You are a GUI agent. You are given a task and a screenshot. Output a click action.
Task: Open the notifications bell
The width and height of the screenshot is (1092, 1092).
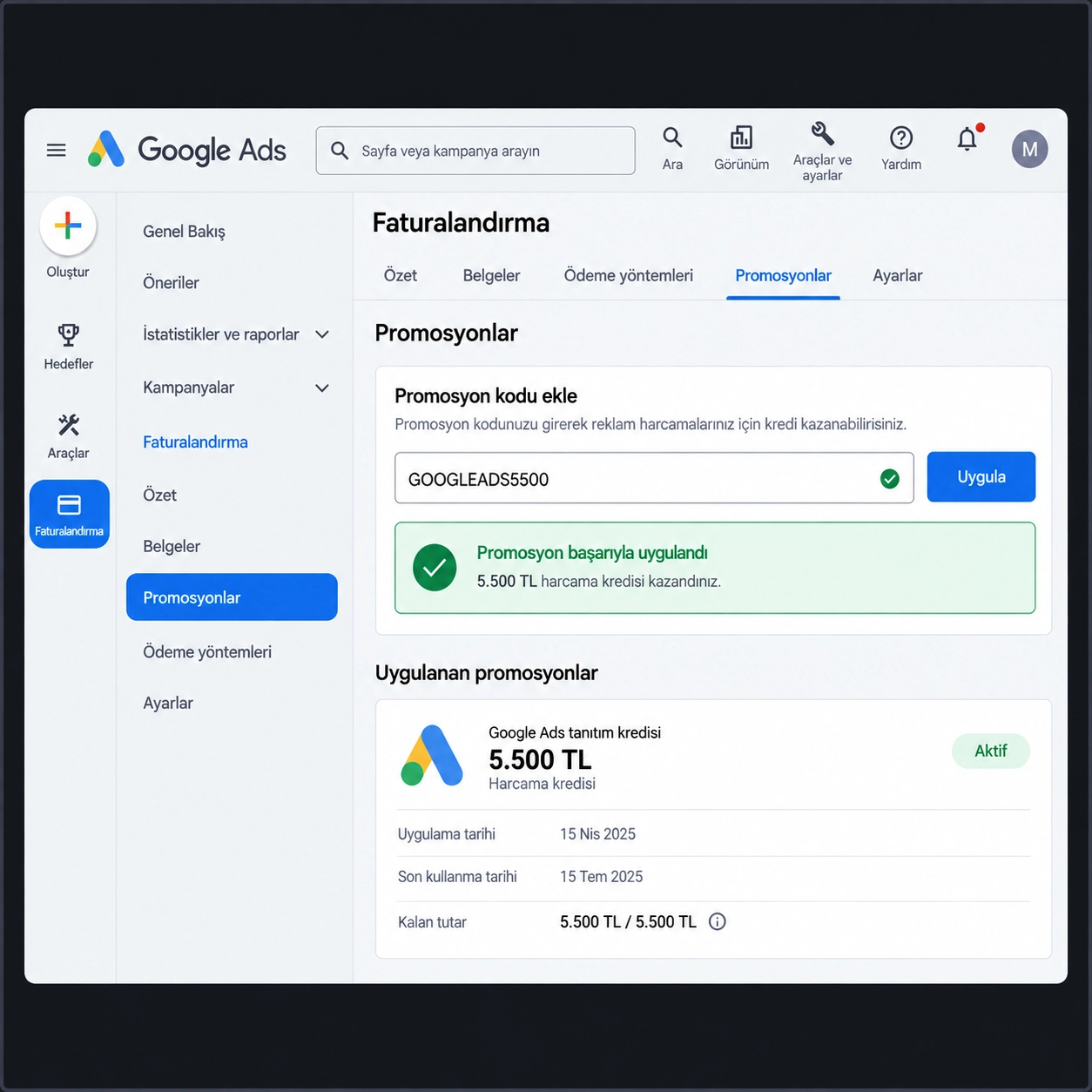coord(968,138)
